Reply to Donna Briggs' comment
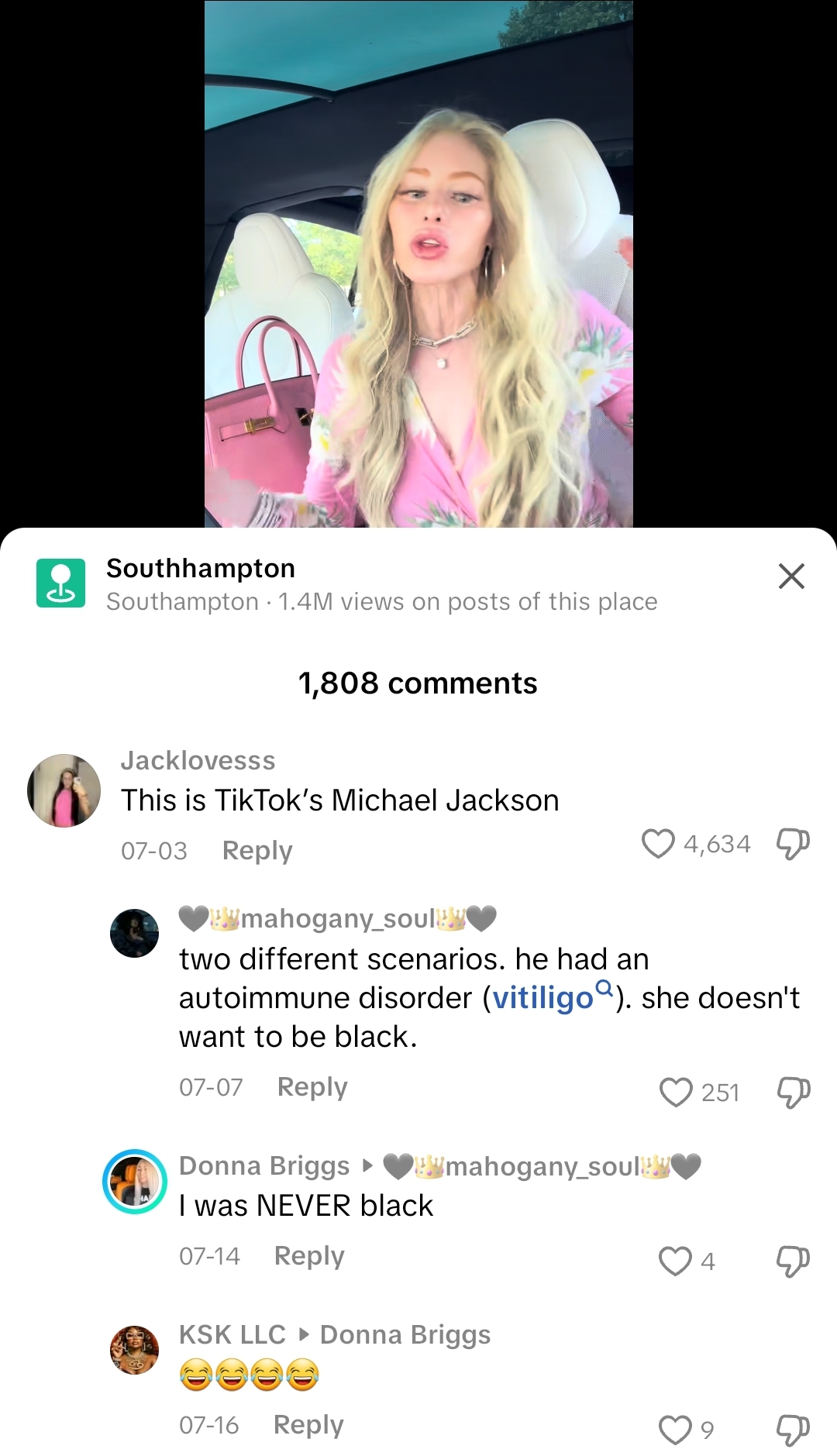Image resolution: width=837 pixels, height=1456 pixels. click(309, 1256)
